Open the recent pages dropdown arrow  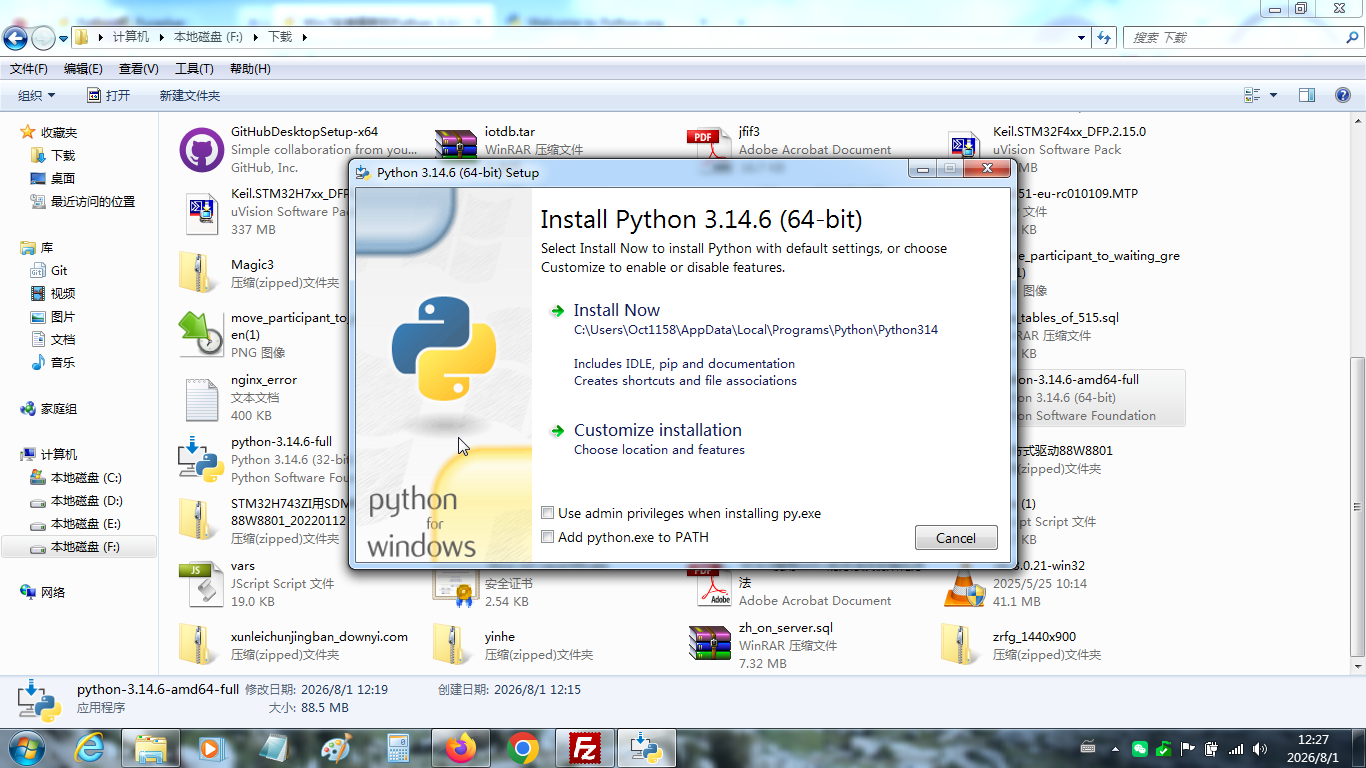pyautogui.click(x=63, y=38)
